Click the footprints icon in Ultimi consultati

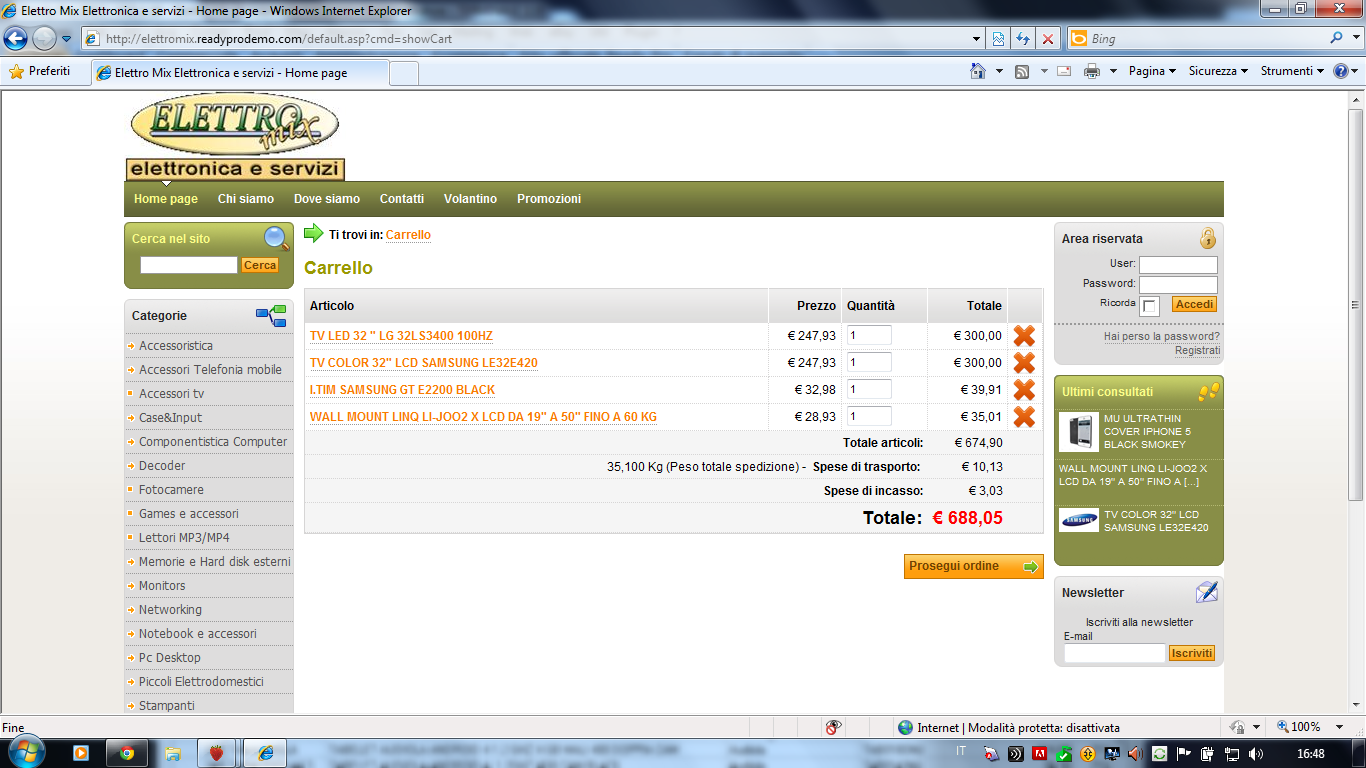click(1208, 392)
